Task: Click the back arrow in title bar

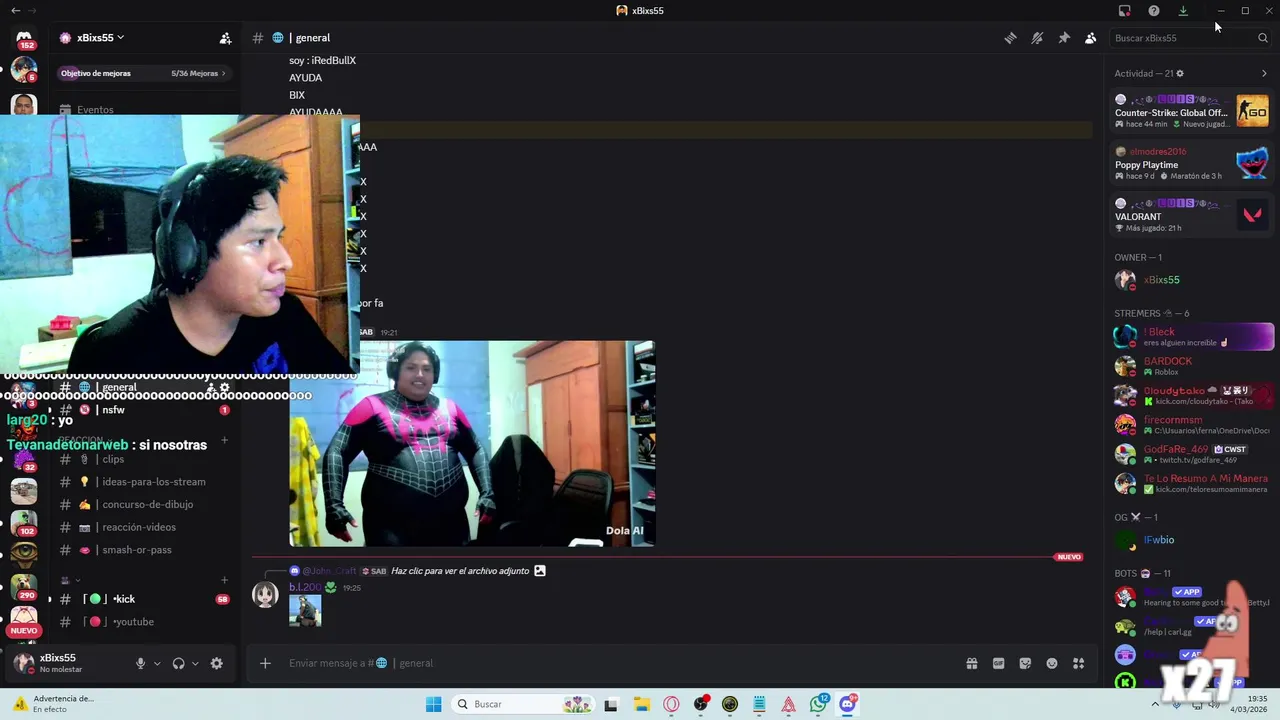Action: (x=15, y=10)
